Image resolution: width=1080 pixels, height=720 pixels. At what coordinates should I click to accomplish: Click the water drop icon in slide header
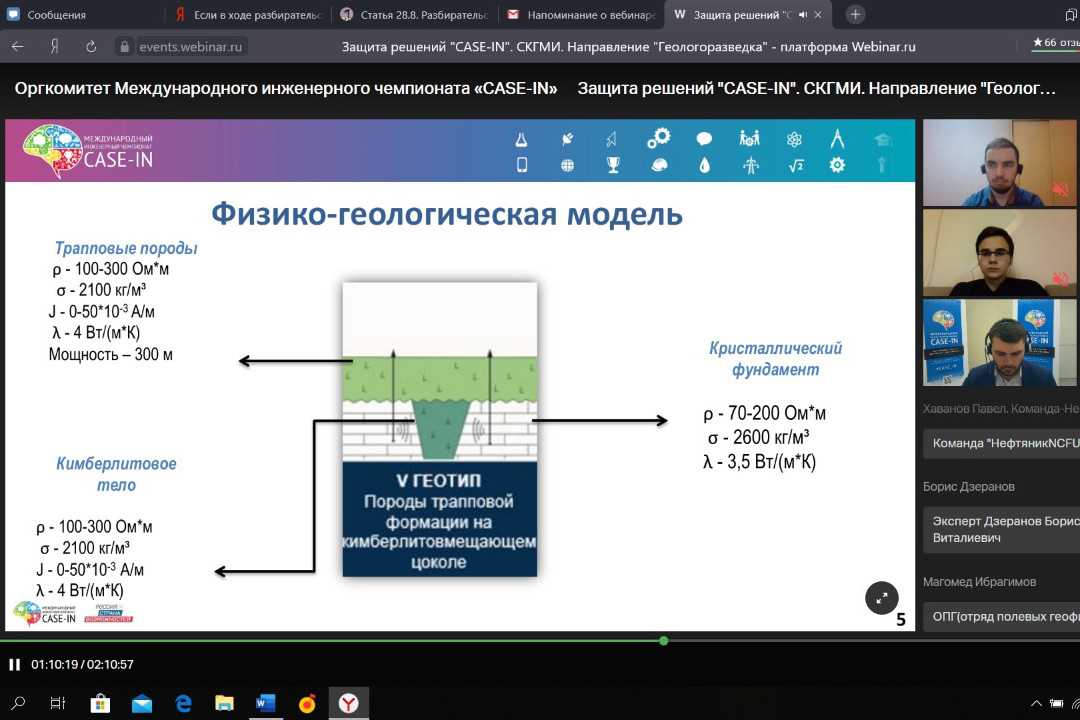(x=704, y=165)
